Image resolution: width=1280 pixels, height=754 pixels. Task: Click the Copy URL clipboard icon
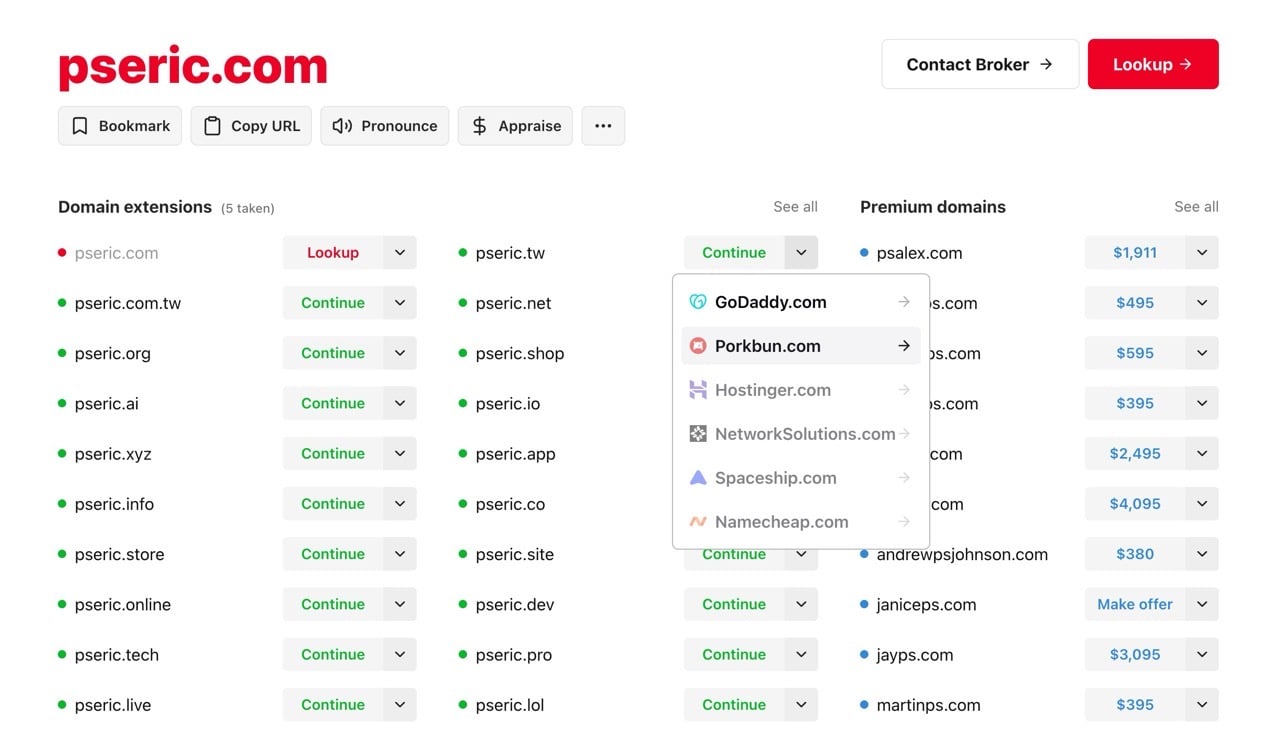(x=211, y=125)
